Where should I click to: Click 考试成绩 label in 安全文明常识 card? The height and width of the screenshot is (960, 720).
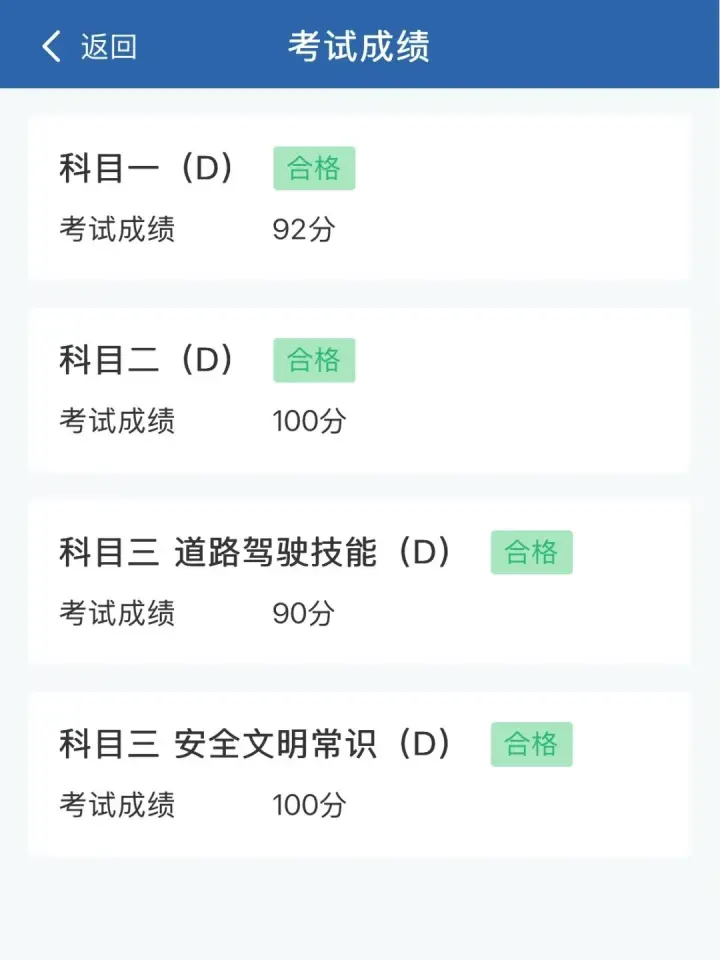117,805
